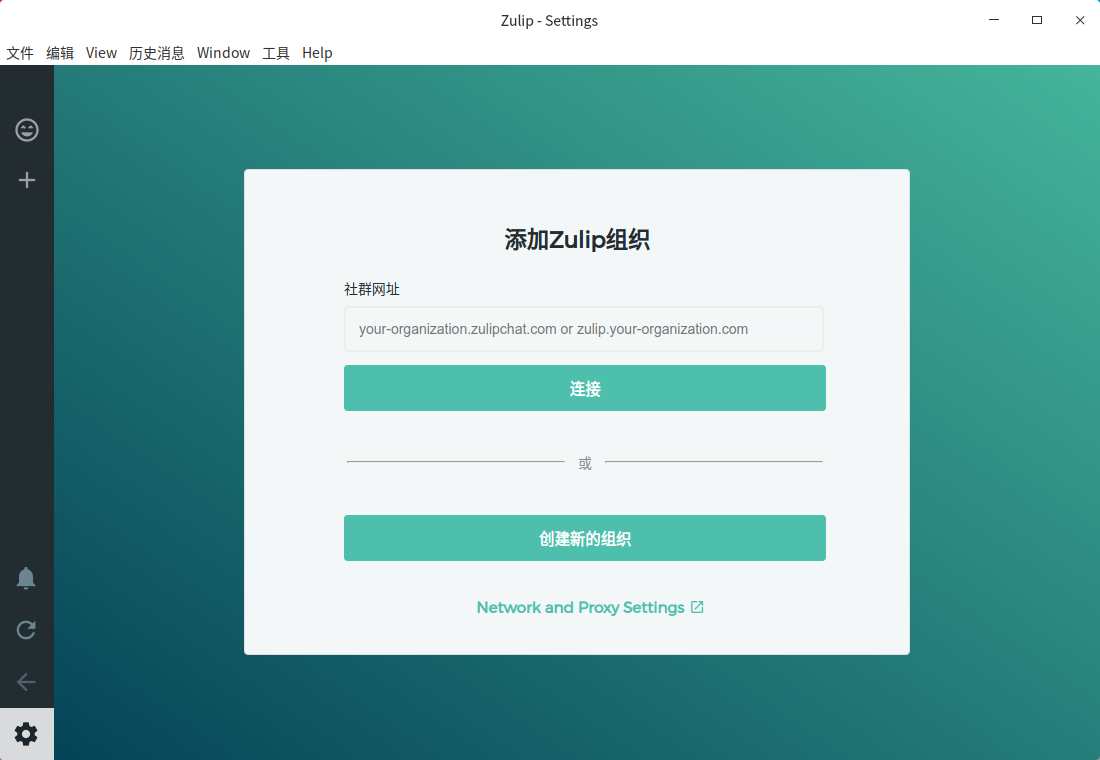Click the 连接 connect button
1100x760 pixels.
click(x=584, y=388)
